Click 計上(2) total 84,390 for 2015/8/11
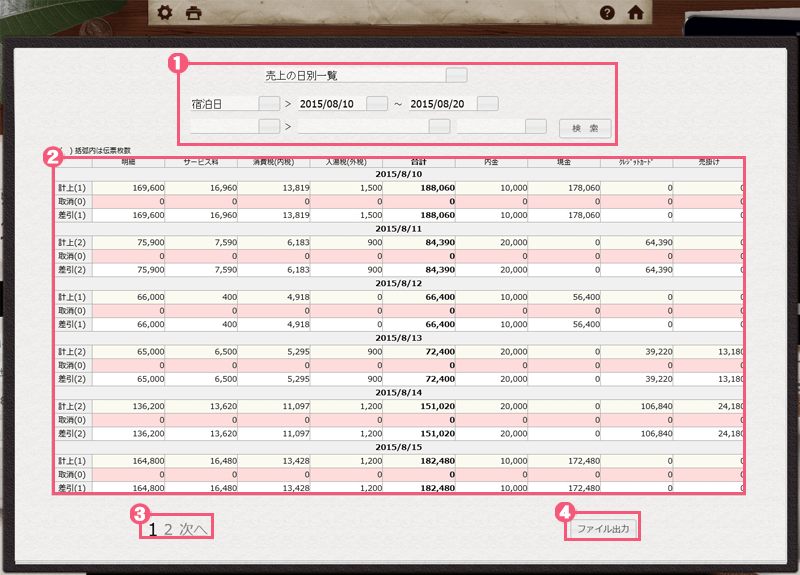The height and width of the screenshot is (575, 800). (x=440, y=242)
